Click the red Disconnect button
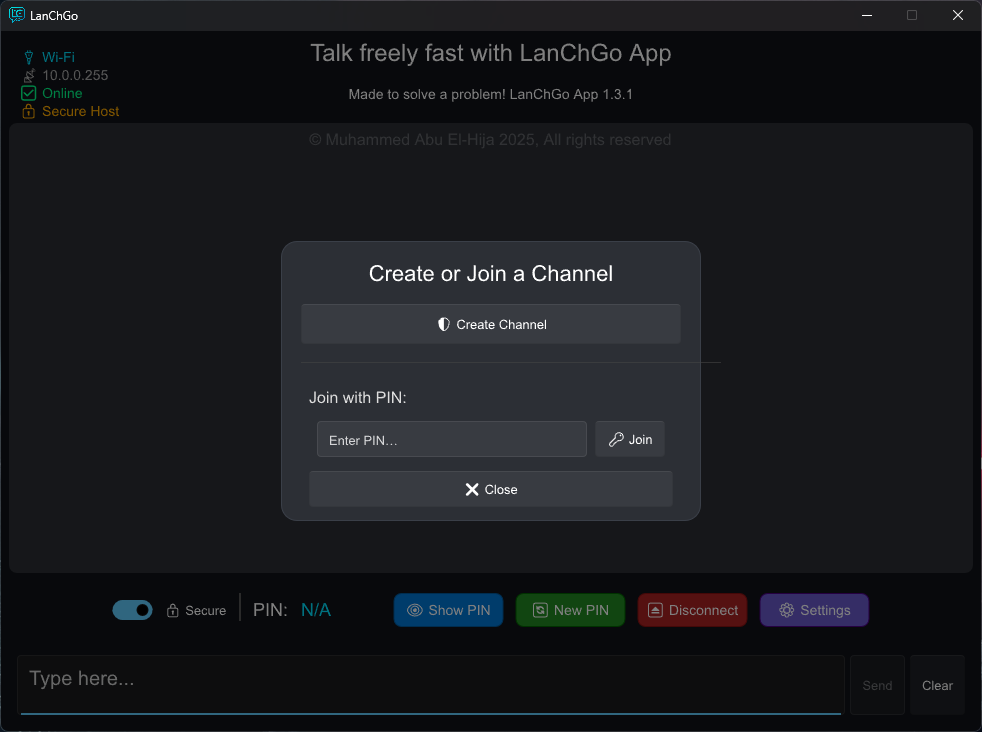Image resolution: width=982 pixels, height=732 pixels. click(692, 610)
